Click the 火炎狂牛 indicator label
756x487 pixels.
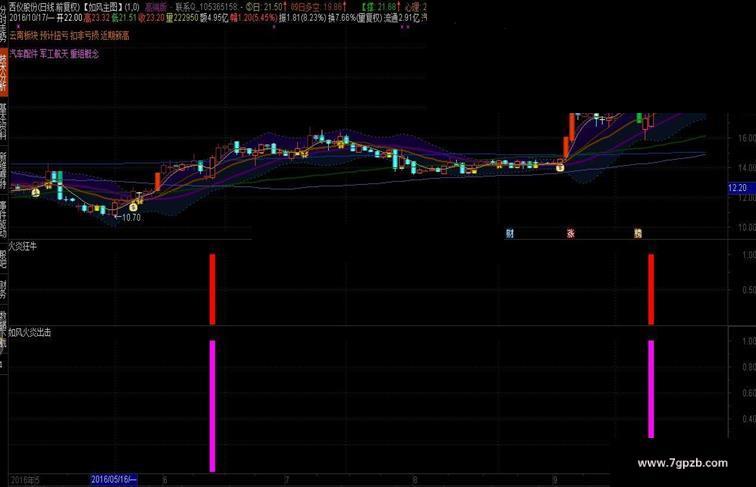(22, 246)
